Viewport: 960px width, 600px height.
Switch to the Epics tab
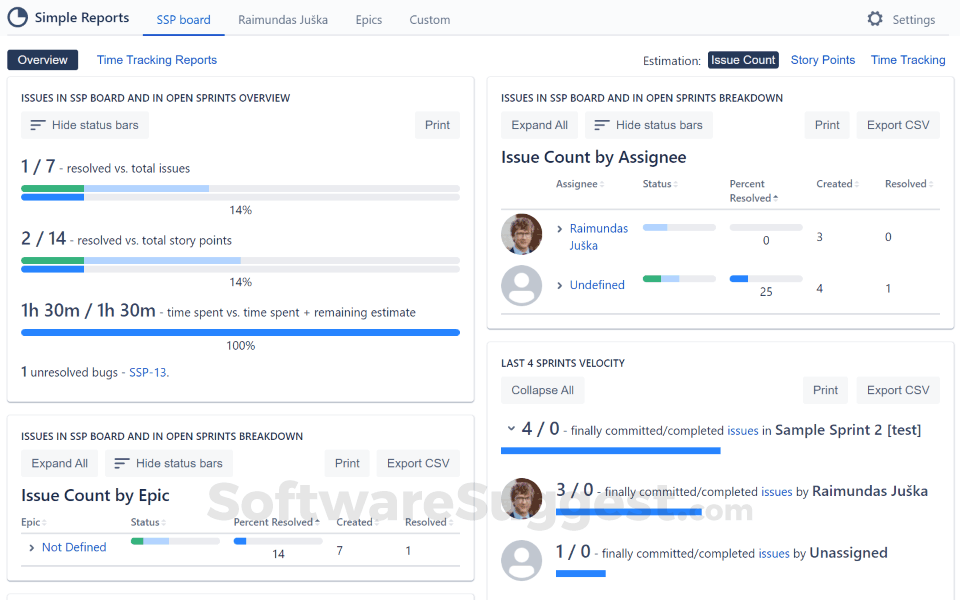tap(368, 19)
